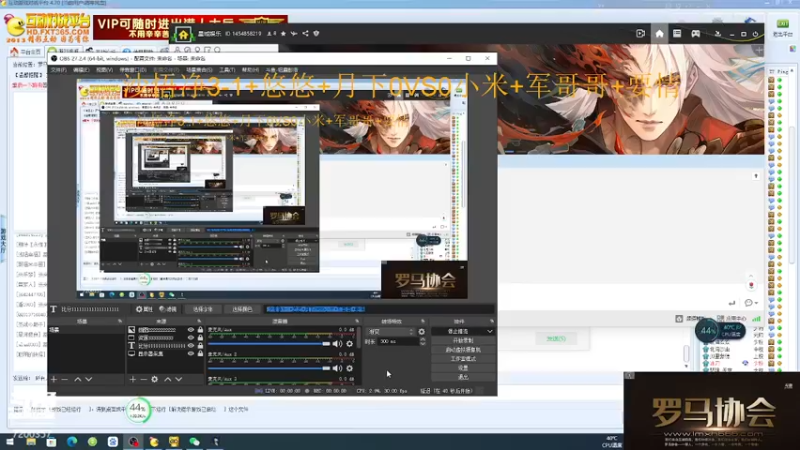Move source up in OBS sources panel
Viewport: 800px width, 450px height.
(x=167, y=379)
